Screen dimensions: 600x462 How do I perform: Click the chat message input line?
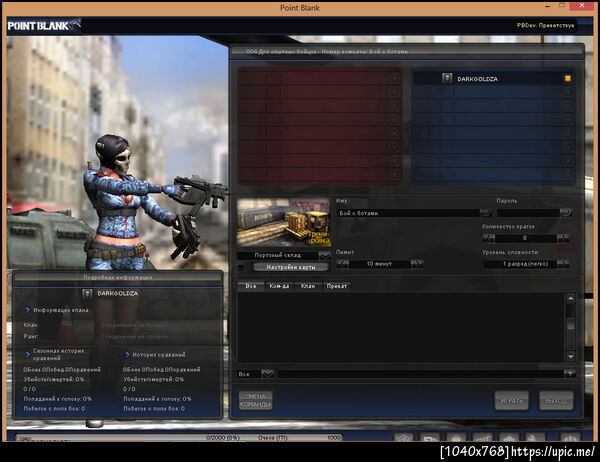click(420, 374)
